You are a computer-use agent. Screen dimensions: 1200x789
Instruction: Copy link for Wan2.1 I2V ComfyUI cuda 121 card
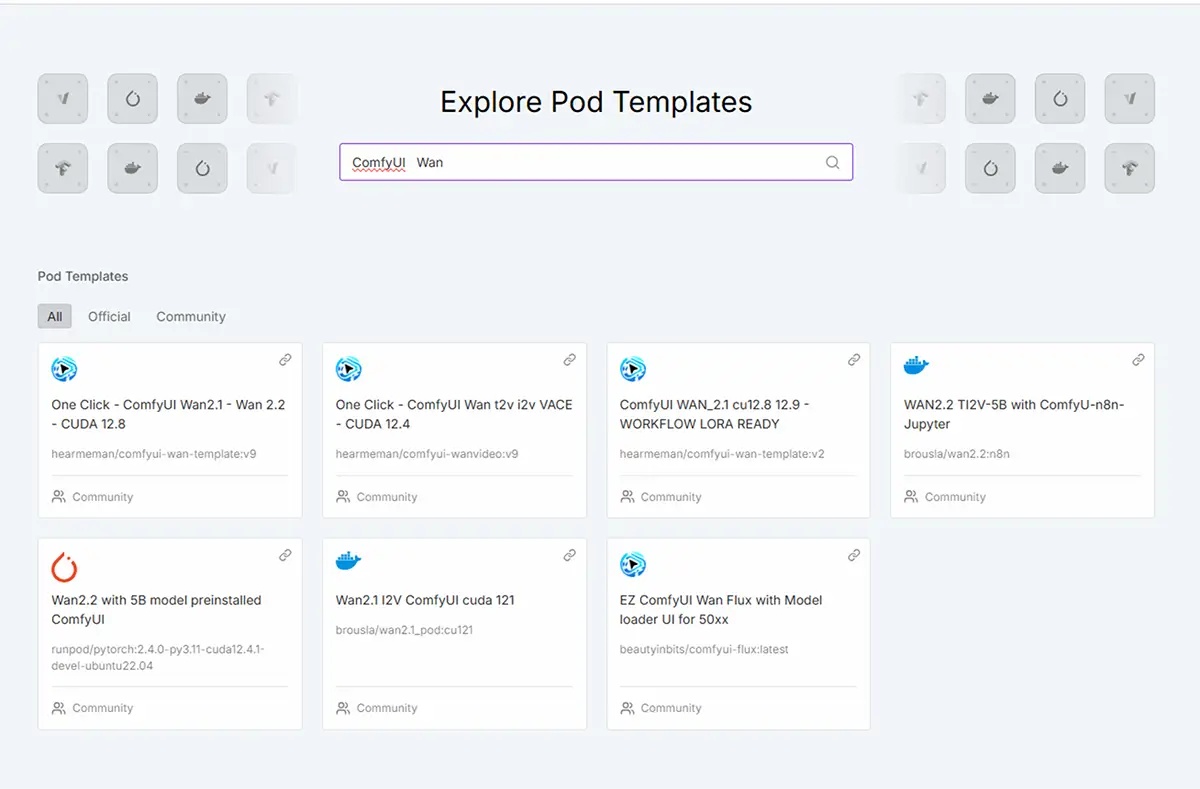[570, 555]
